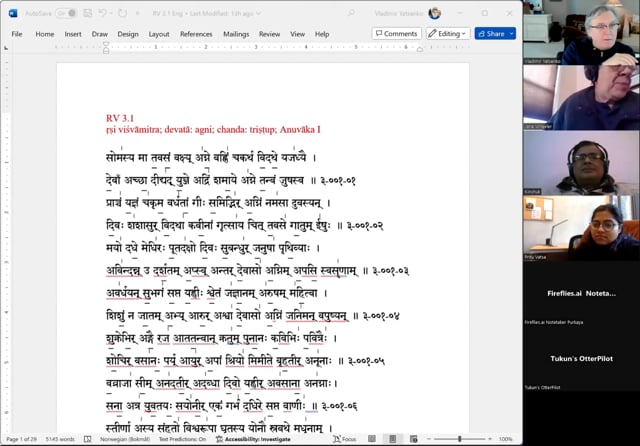
Task: Select the headphones-wearing participant video thumbnail
Action: click(582, 163)
